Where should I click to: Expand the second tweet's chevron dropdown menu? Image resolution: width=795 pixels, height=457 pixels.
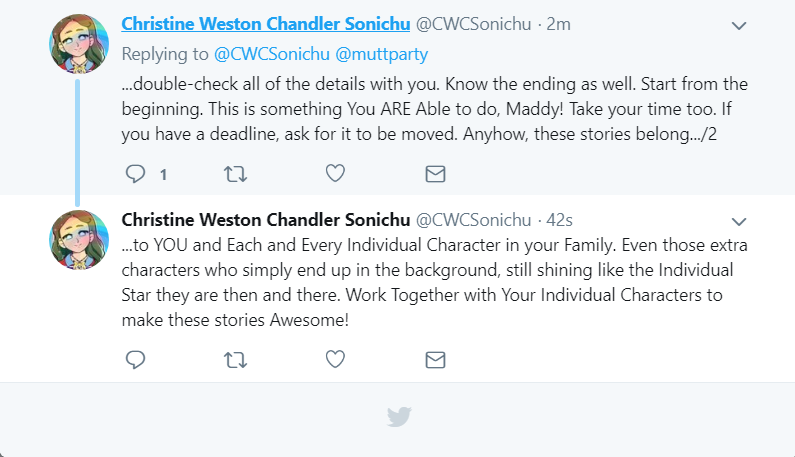[x=739, y=221]
